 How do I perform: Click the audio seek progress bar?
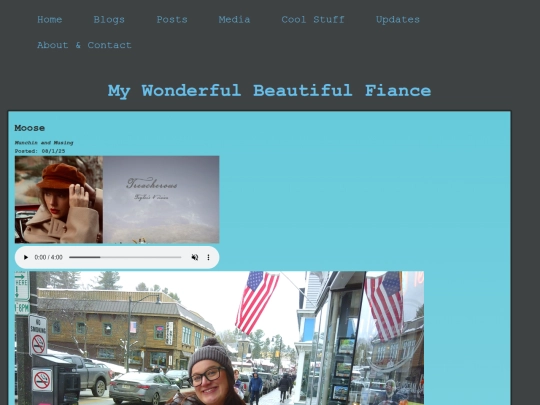tap(125, 257)
